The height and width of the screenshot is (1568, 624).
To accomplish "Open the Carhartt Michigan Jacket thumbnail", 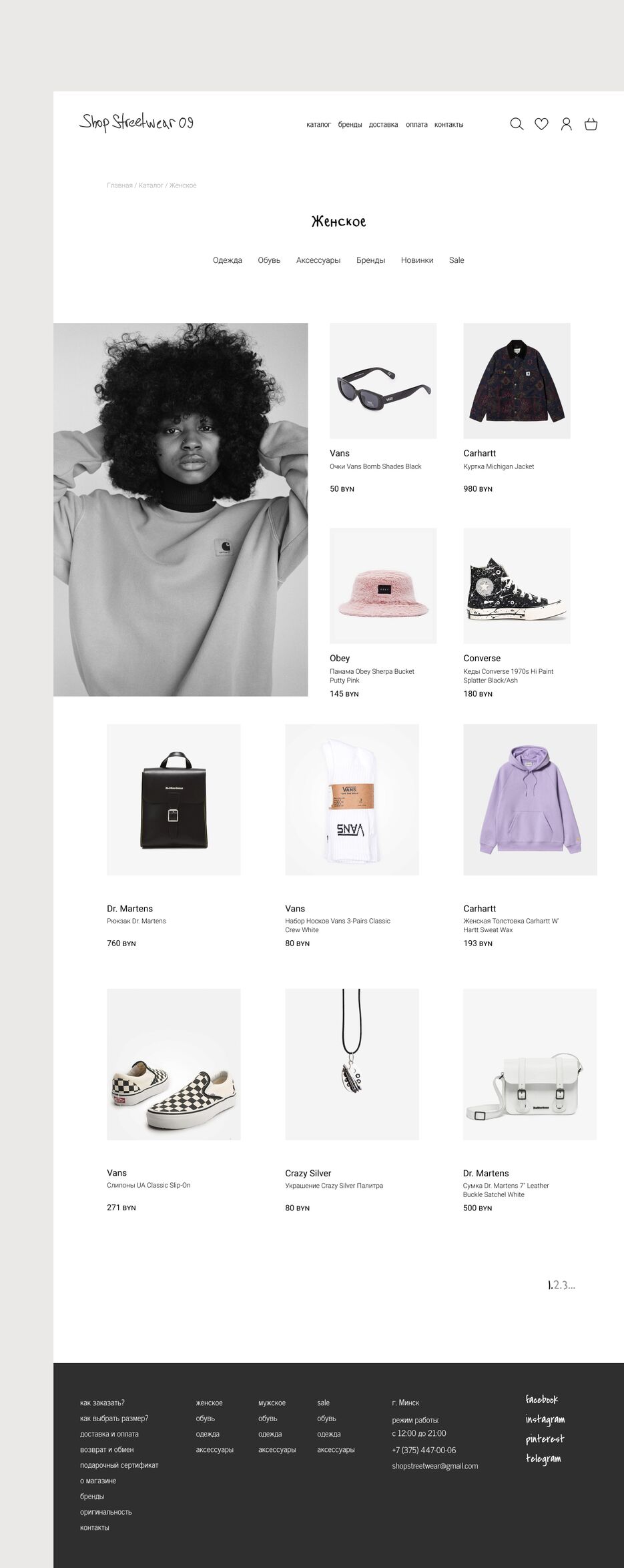I will (517, 381).
